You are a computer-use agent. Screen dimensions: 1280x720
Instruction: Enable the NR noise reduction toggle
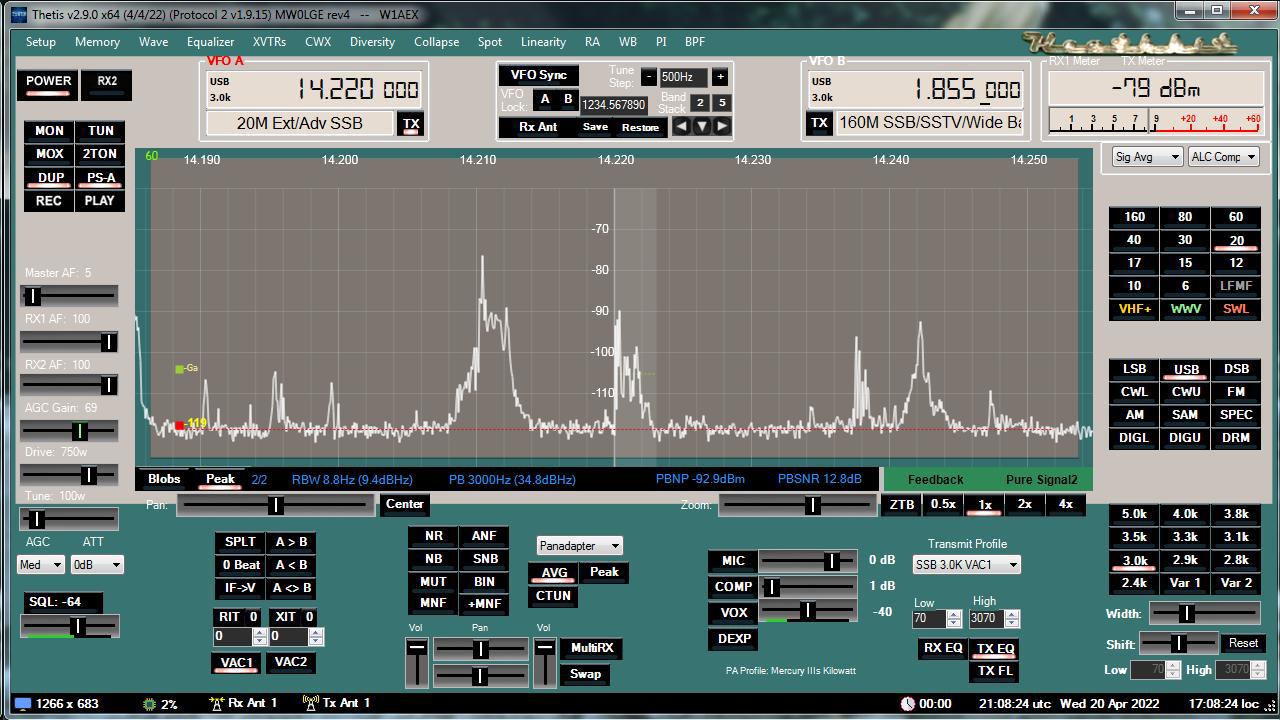point(433,536)
